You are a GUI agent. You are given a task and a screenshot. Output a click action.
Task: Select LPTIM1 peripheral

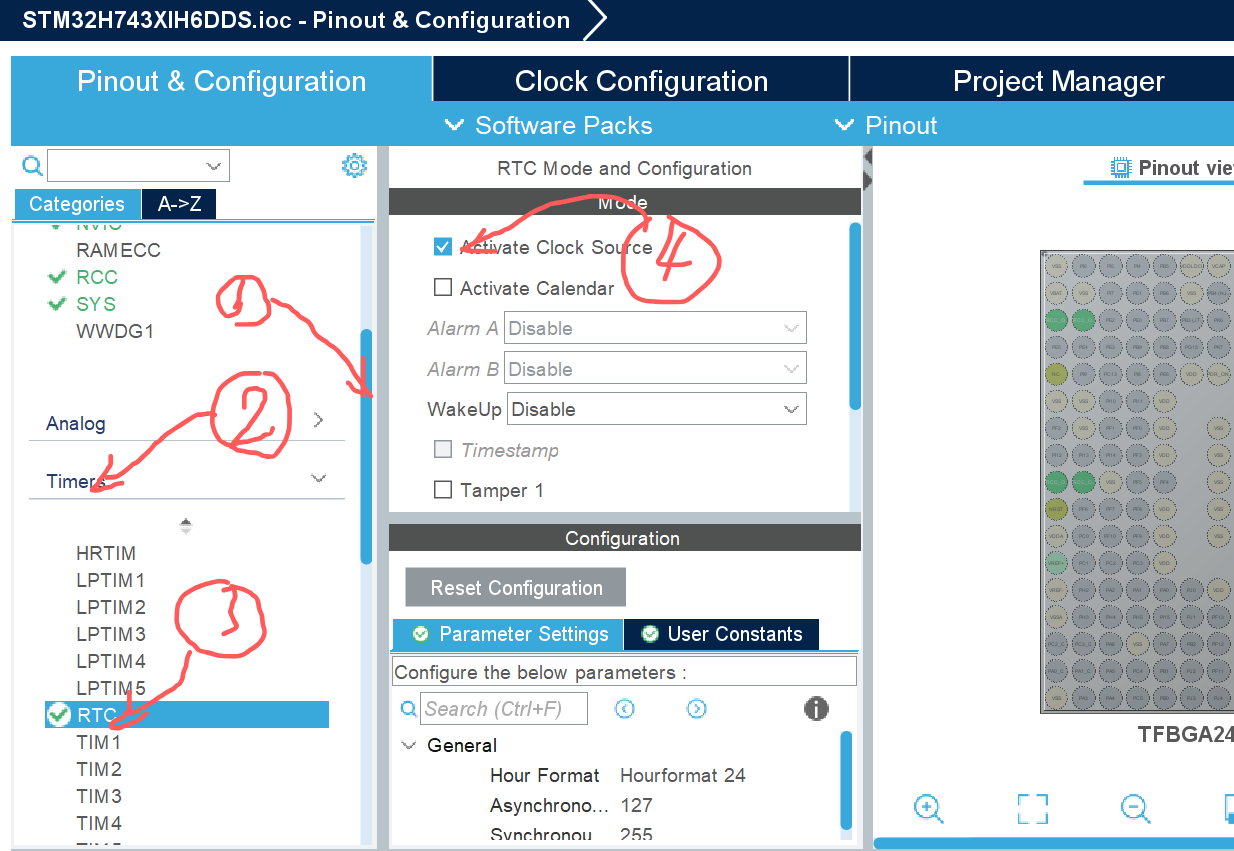click(x=111, y=580)
